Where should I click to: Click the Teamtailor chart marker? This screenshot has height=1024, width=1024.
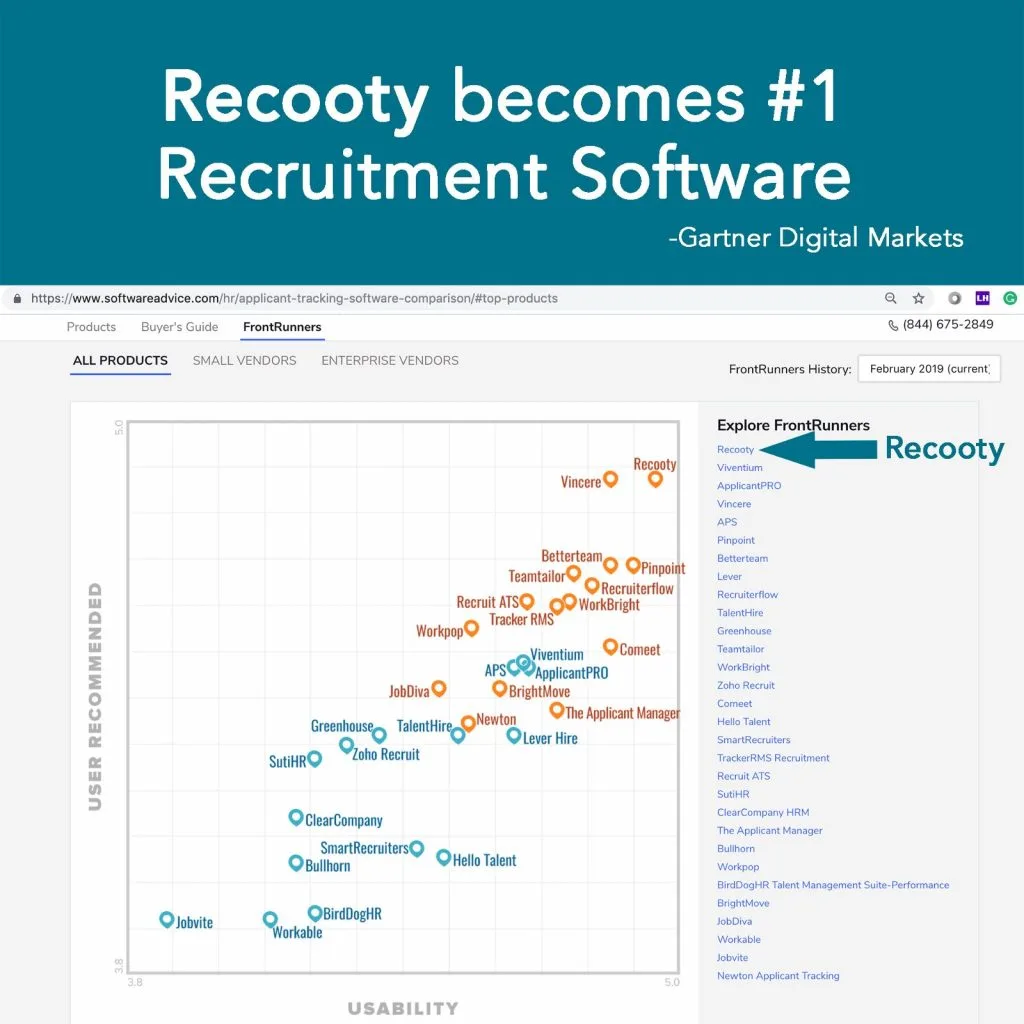573,573
